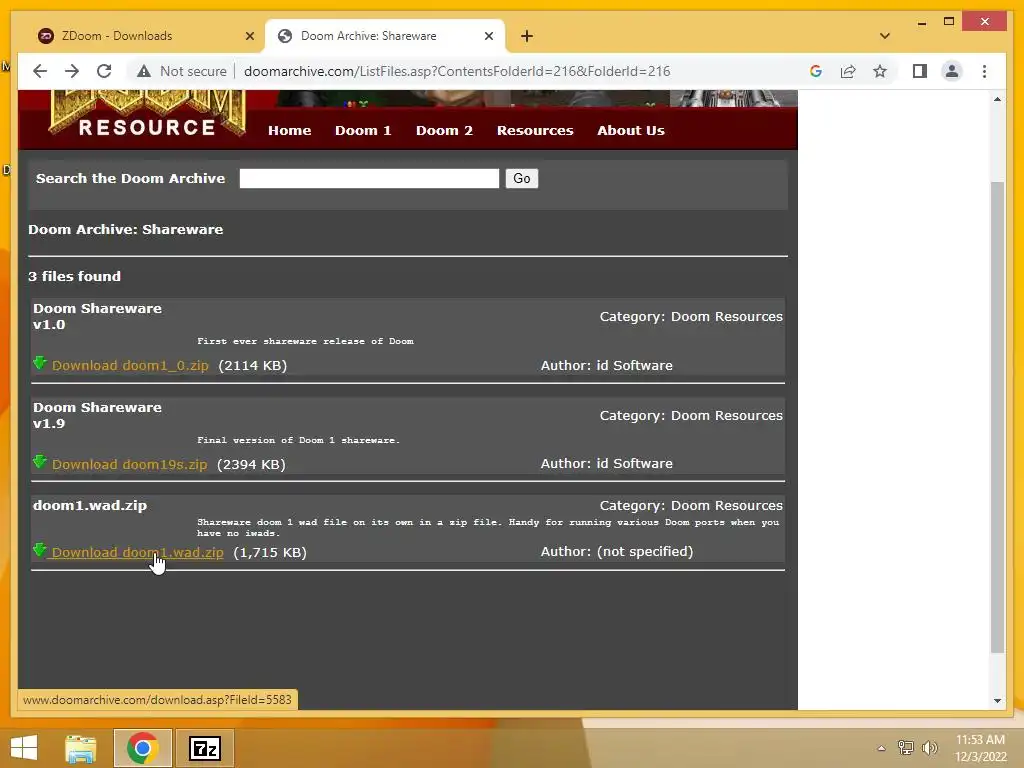Click the Chrome taskbar icon

click(142, 748)
